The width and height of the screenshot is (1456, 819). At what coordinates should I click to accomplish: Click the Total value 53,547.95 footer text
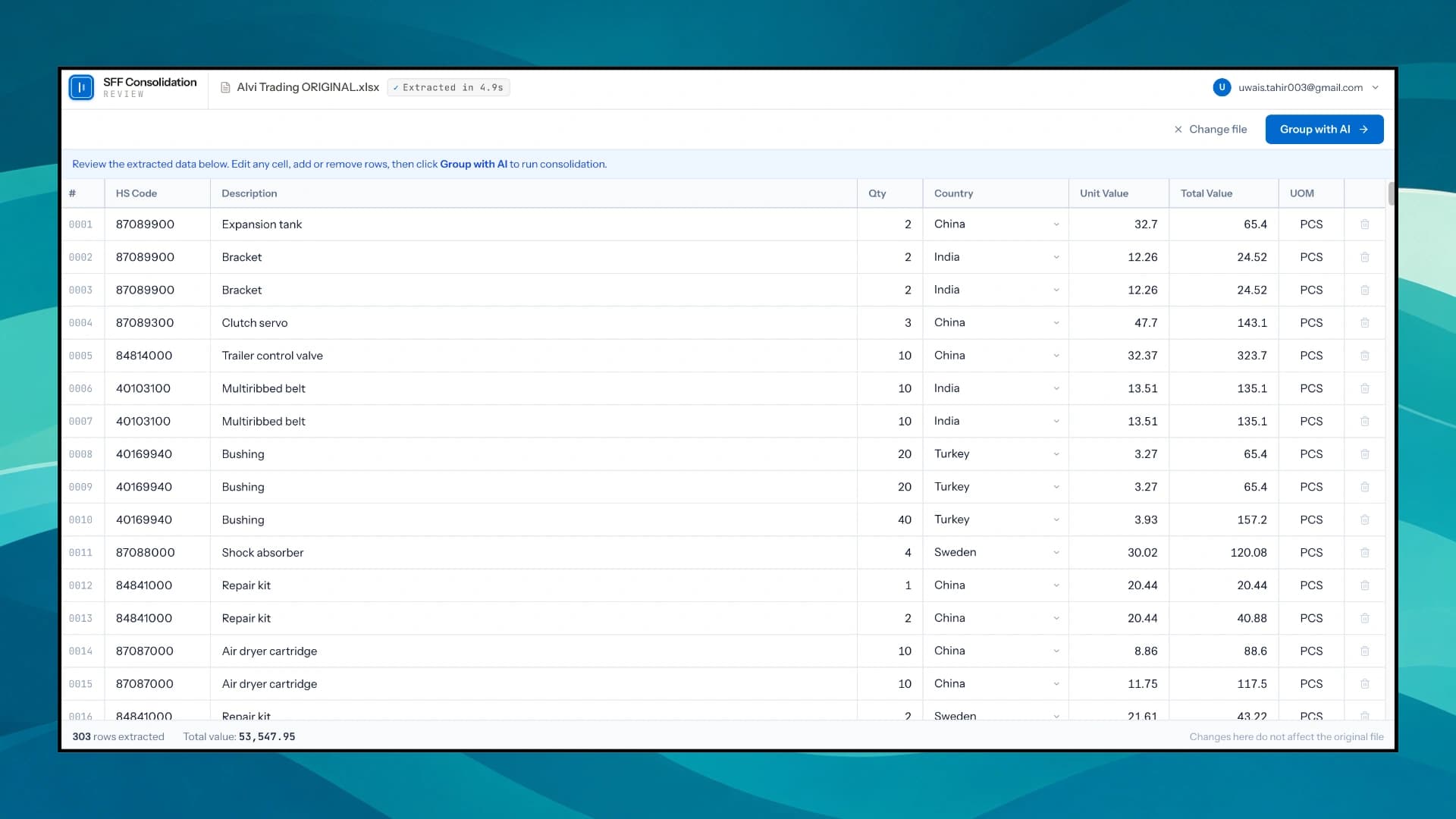239,737
